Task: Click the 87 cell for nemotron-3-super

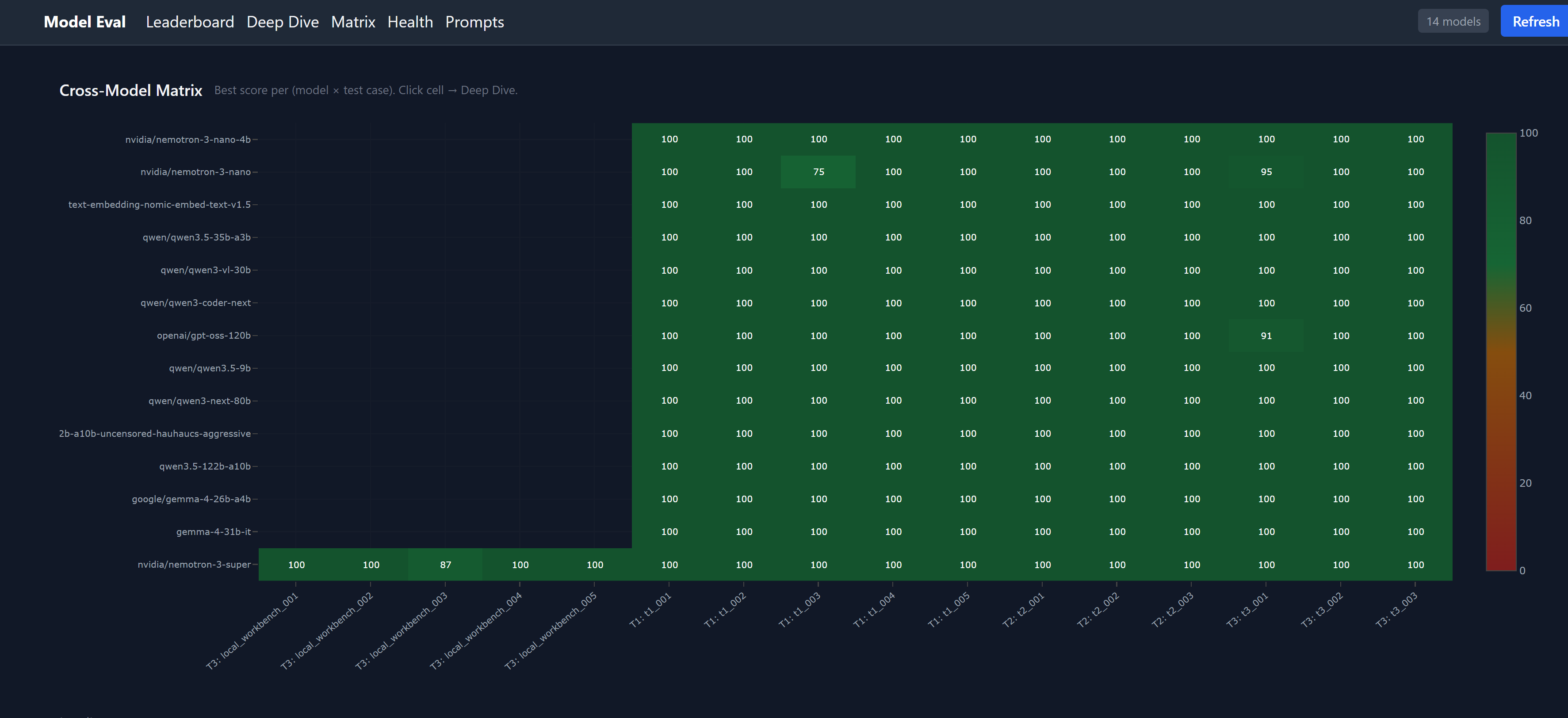Action: pos(445,565)
